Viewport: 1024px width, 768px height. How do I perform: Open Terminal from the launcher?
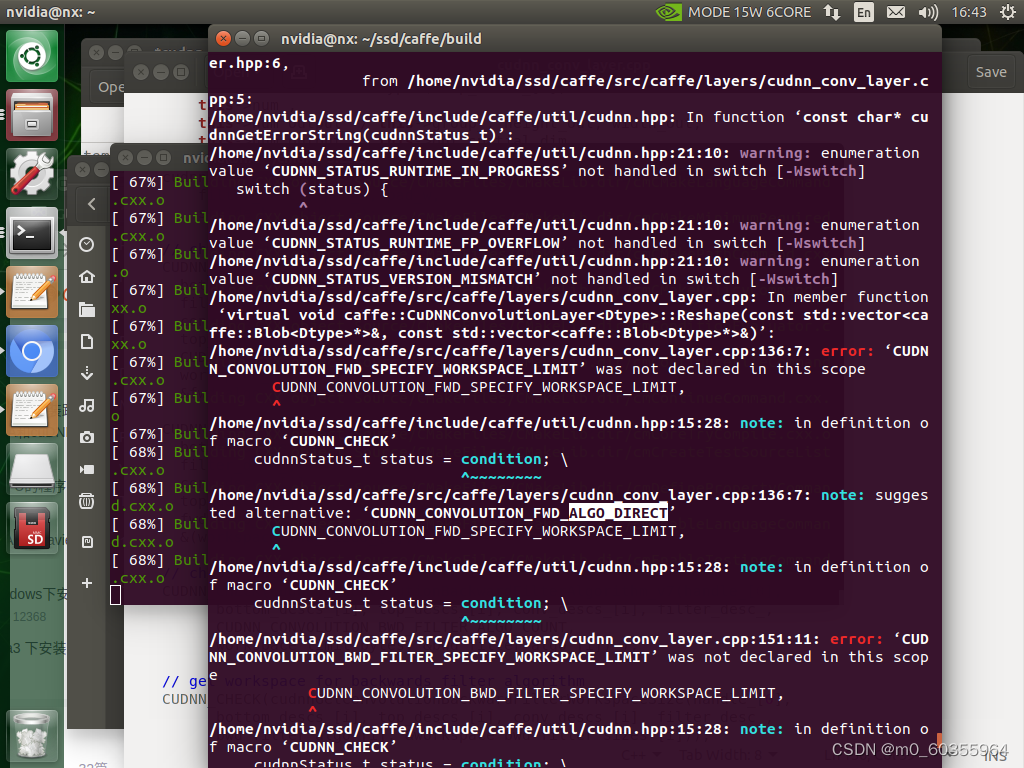tap(32, 232)
